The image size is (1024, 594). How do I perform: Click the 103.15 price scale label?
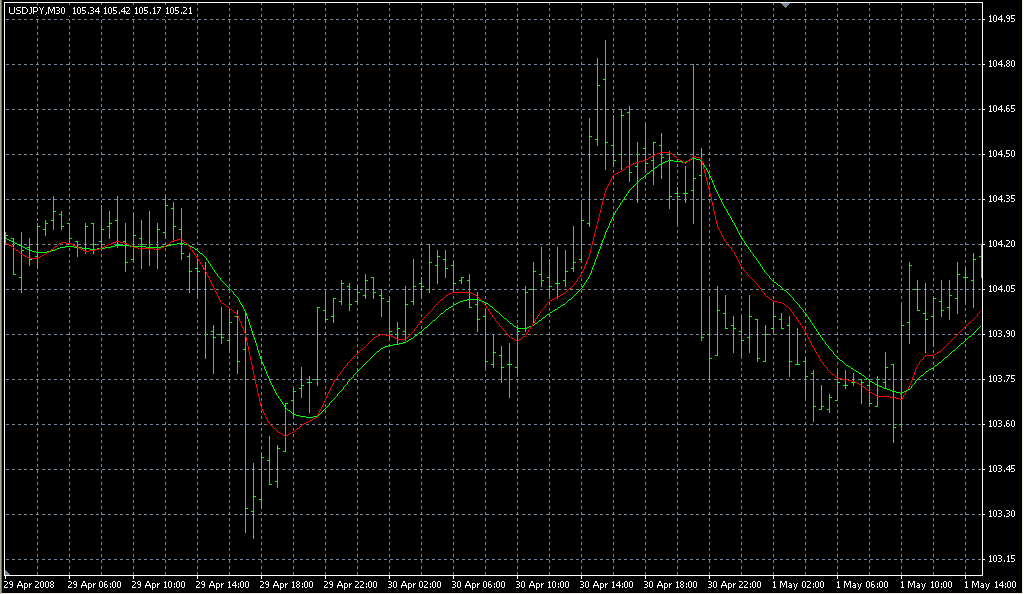click(1001, 559)
